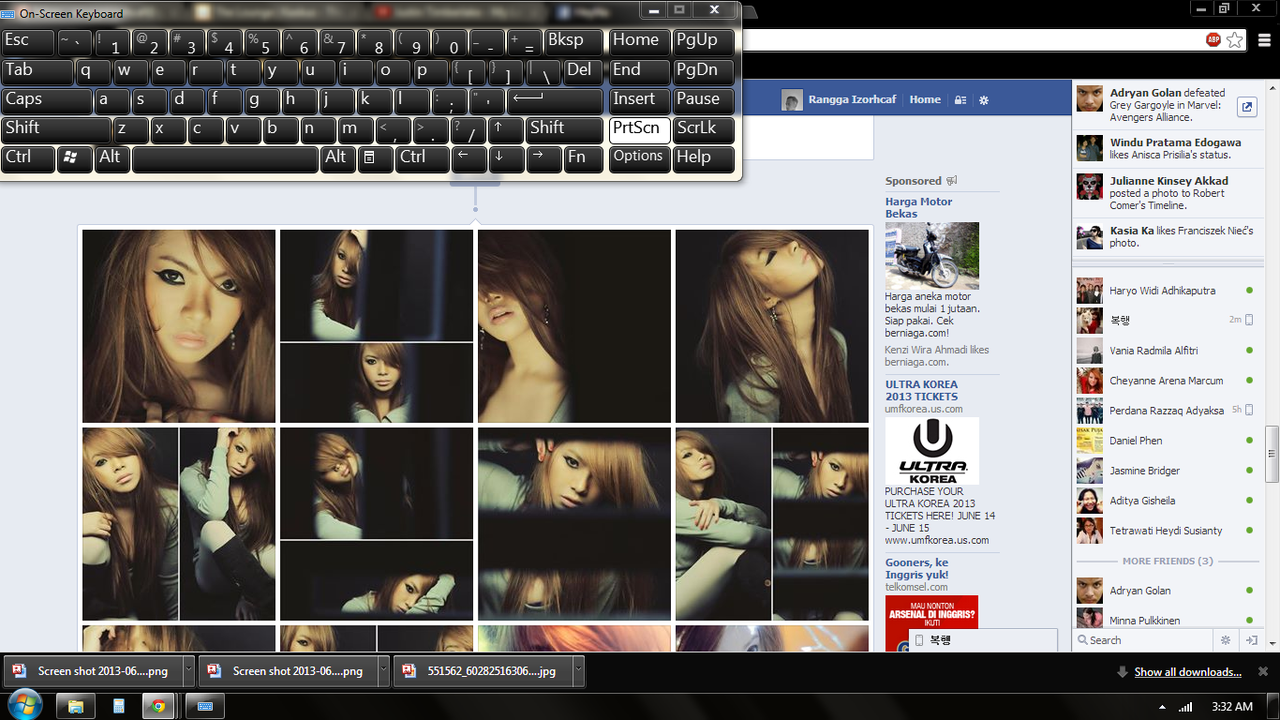Switch to On-Screen Keyboard taskbar icon
Viewport: 1280px width, 720px height.
(x=205, y=706)
